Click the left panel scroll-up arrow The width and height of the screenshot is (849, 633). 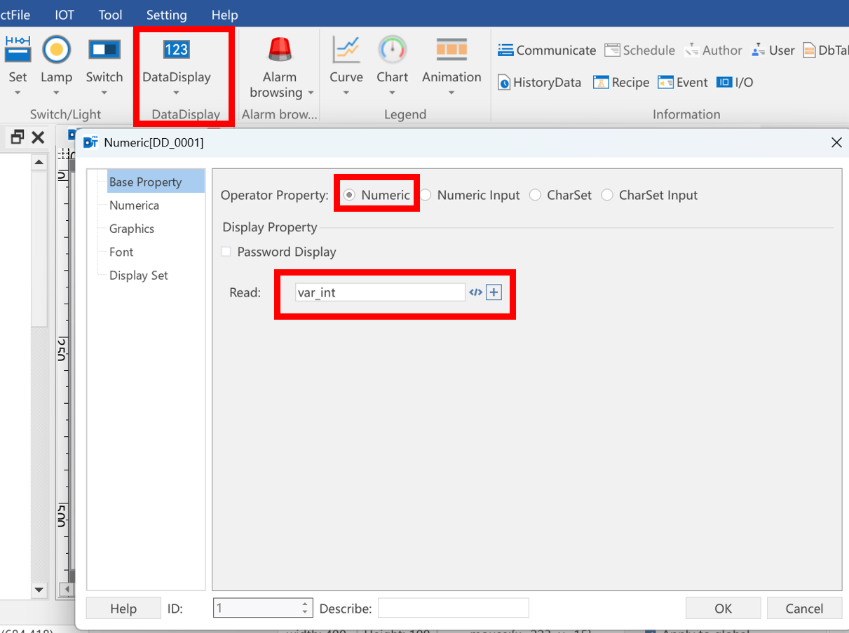39,162
